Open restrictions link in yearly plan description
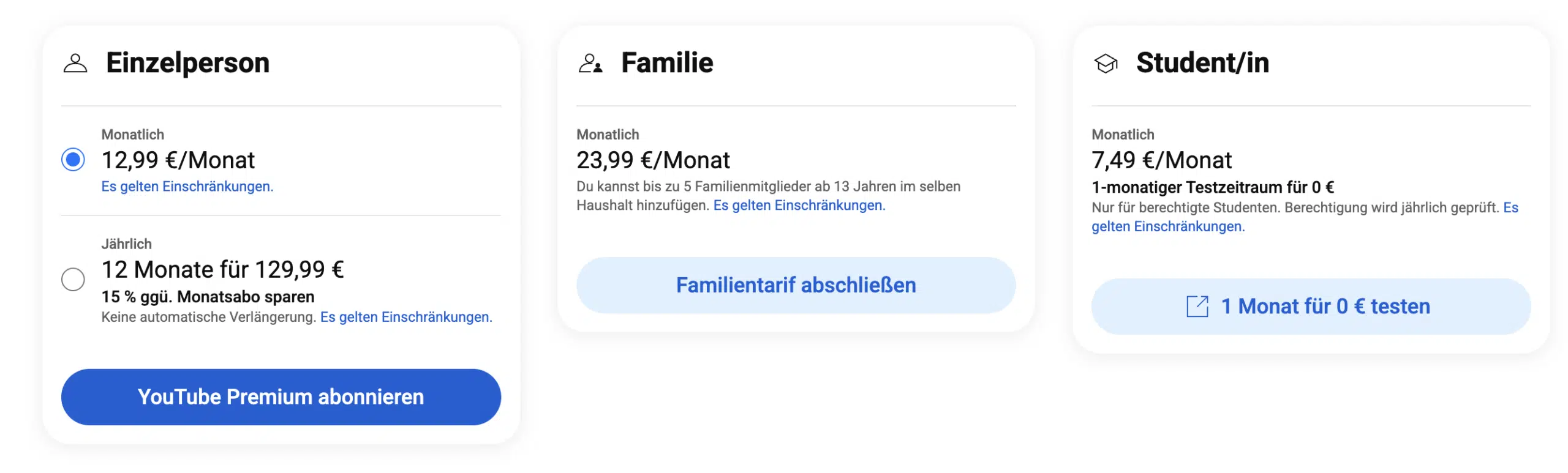The height and width of the screenshot is (473, 1568). pyautogui.click(x=406, y=316)
